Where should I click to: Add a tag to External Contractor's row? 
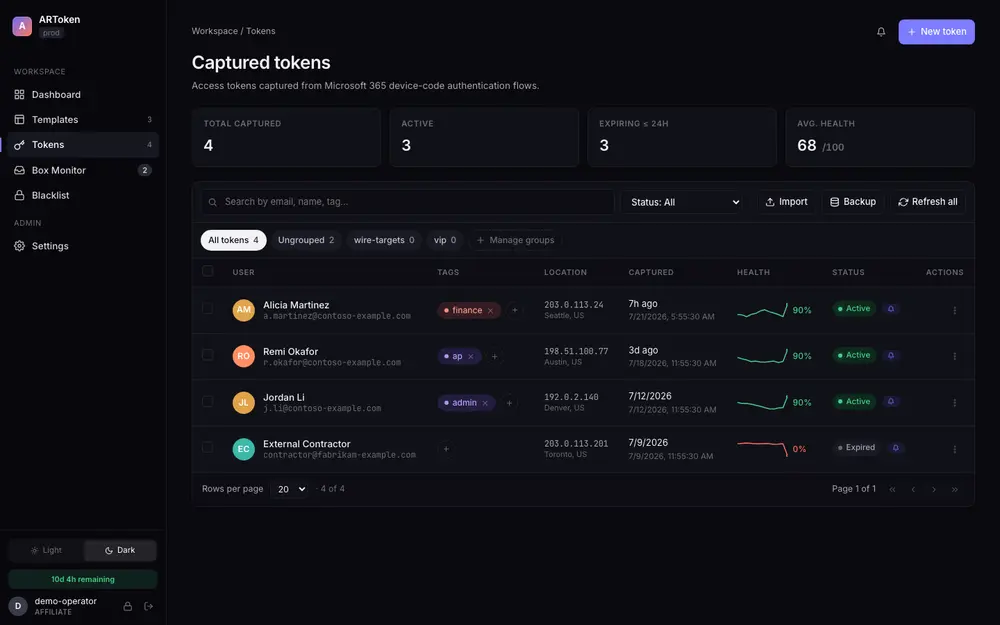(x=446, y=449)
